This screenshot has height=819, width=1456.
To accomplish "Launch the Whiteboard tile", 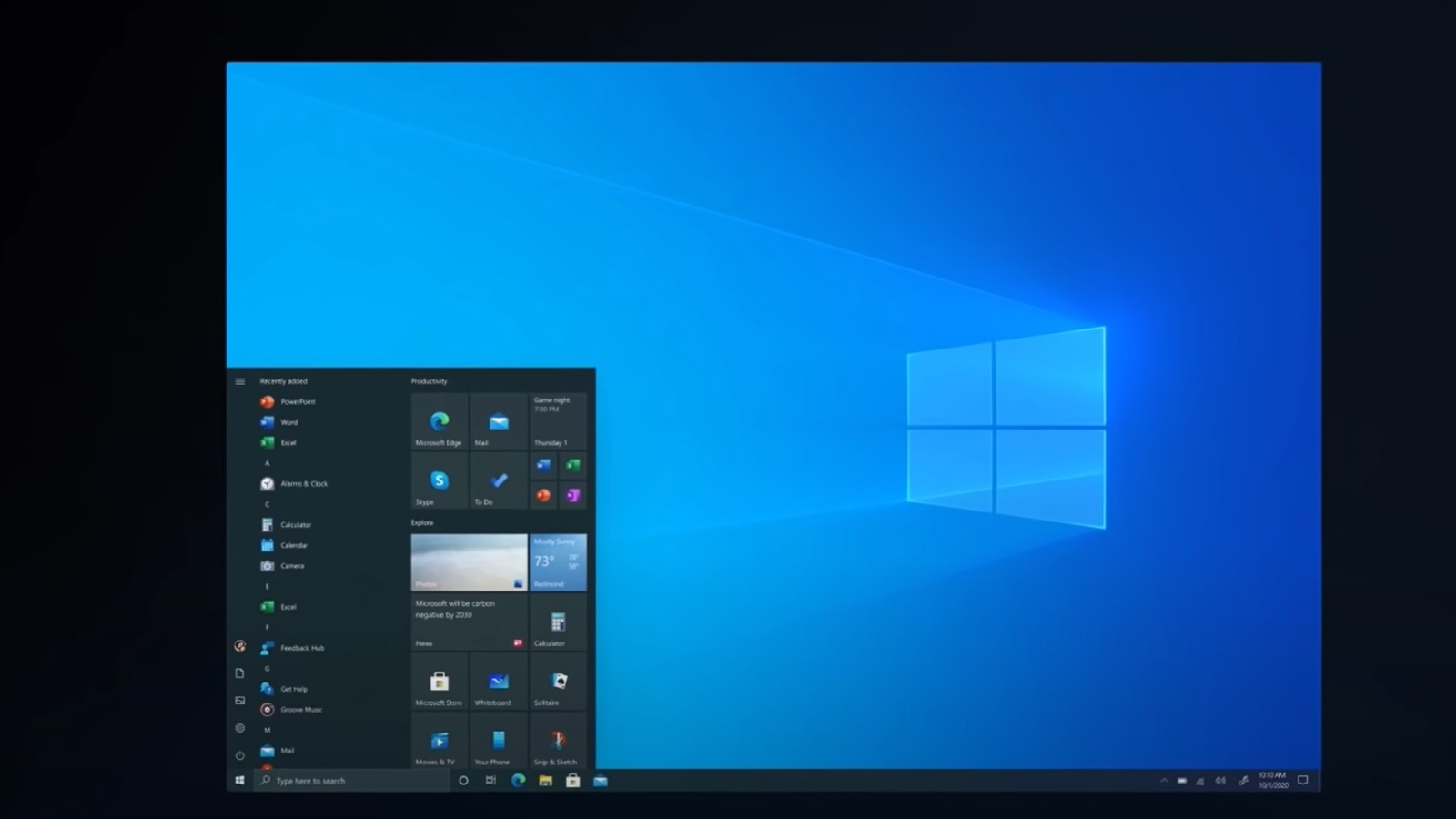I will click(x=499, y=682).
